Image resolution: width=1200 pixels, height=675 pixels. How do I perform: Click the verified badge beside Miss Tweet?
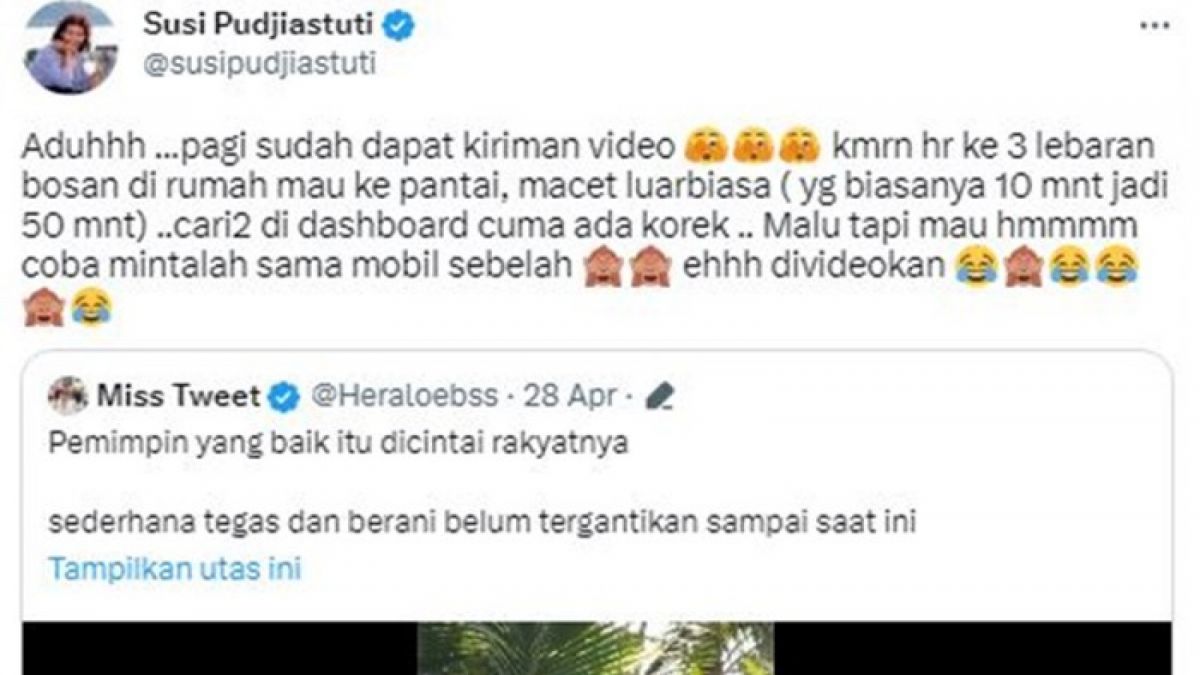click(x=284, y=397)
